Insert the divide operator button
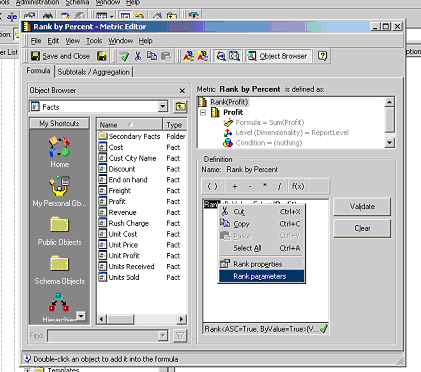This screenshot has width=421, height=372. coord(279,186)
